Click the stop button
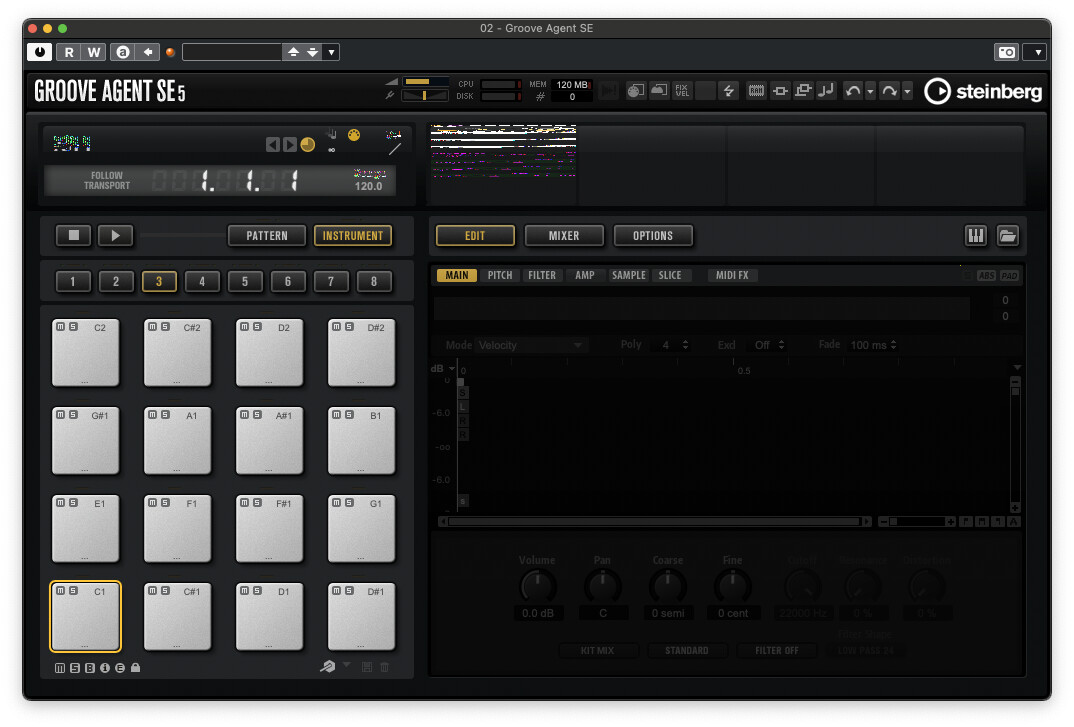The height and width of the screenshot is (727, 1074). (74, 235)
